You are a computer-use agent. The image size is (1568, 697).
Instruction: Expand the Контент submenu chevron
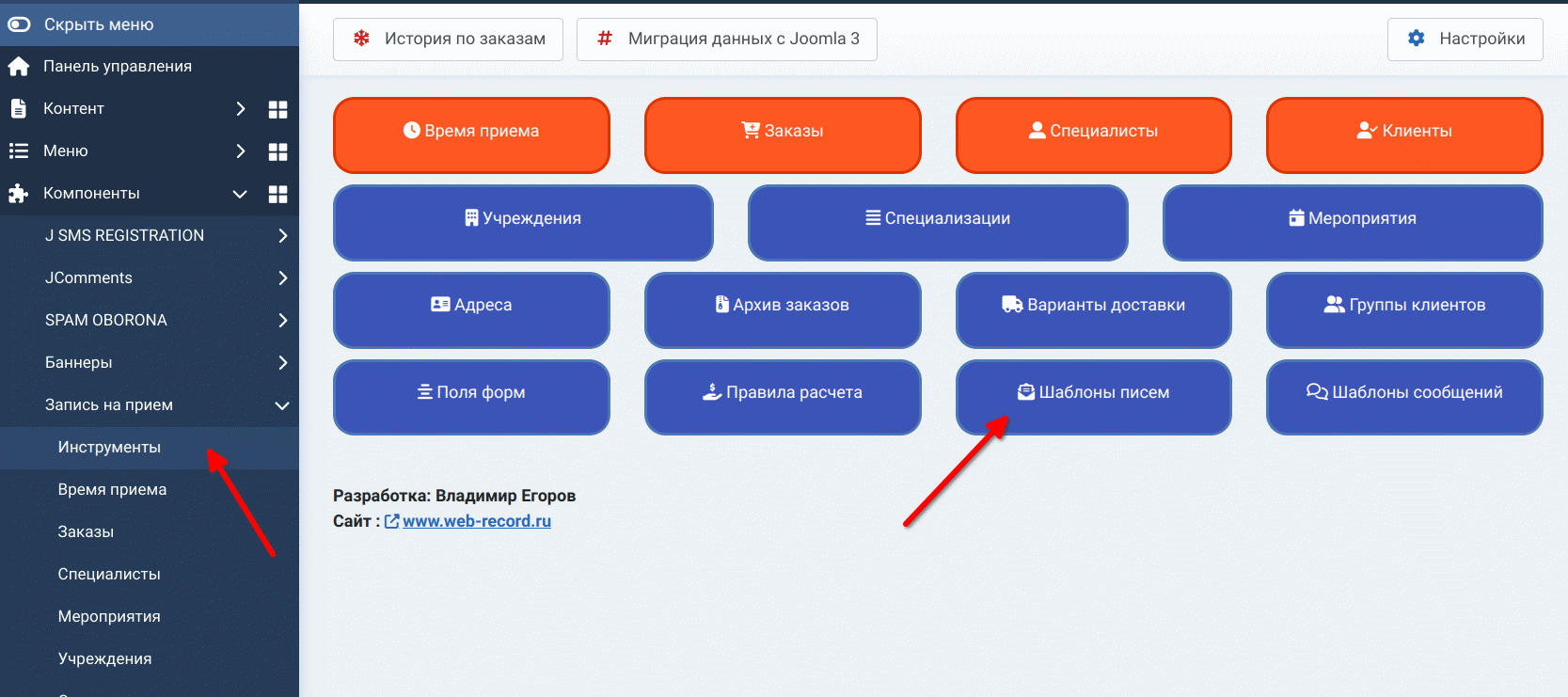pos(241,109)
